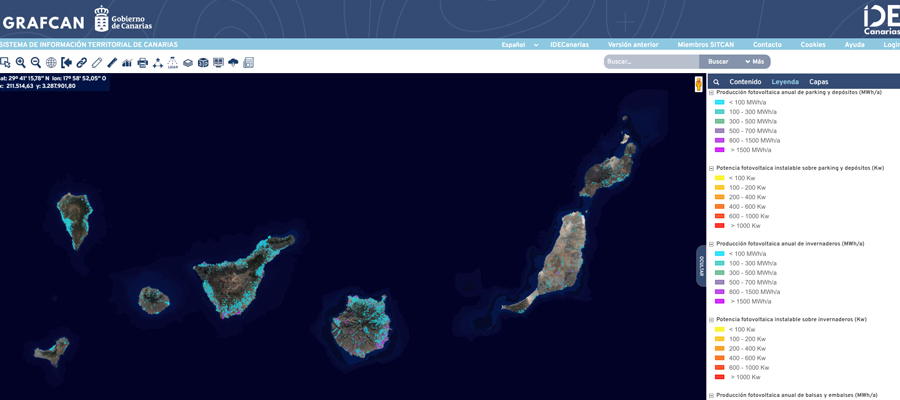Open the Español language dropdown
Screen dimensions: 900x400
pos(516,45)
